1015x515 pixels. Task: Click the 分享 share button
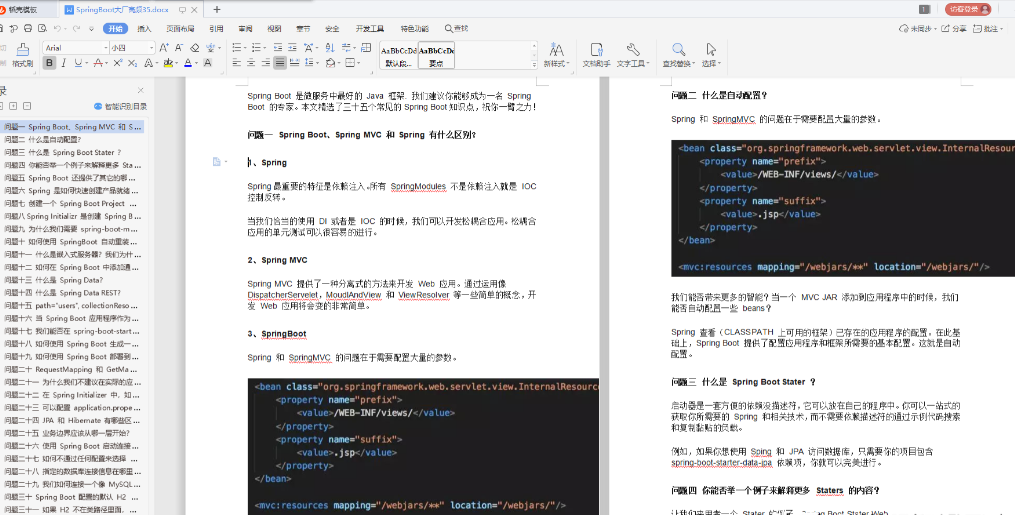point(954,28)
